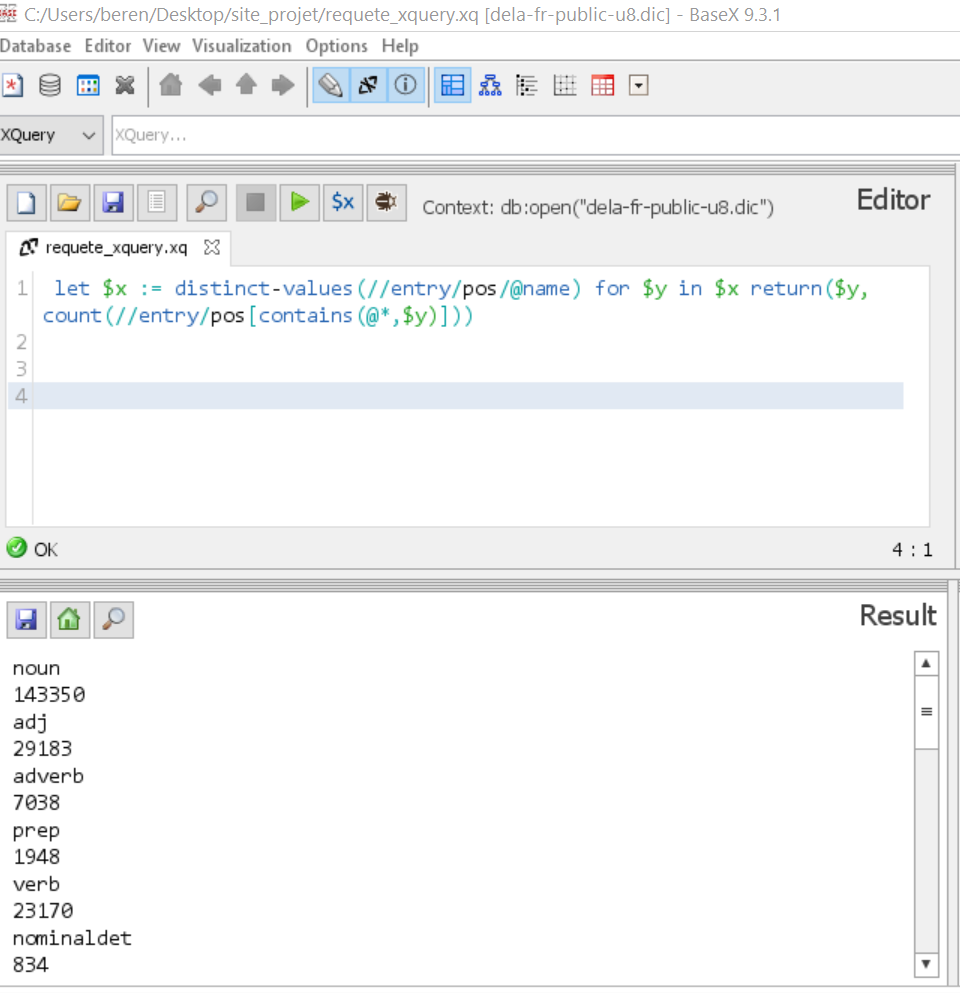Click the "prep" result line
960x993 pixels.
(x=37, y=831)
